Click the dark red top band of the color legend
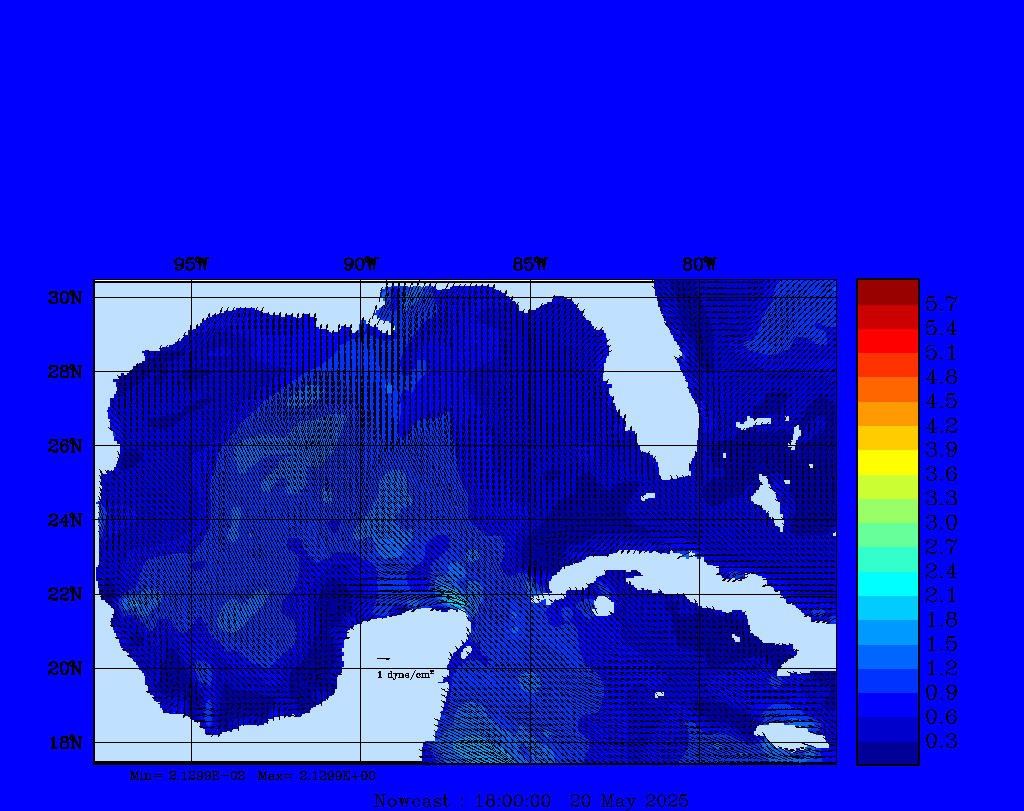 (x=887, y=292)
